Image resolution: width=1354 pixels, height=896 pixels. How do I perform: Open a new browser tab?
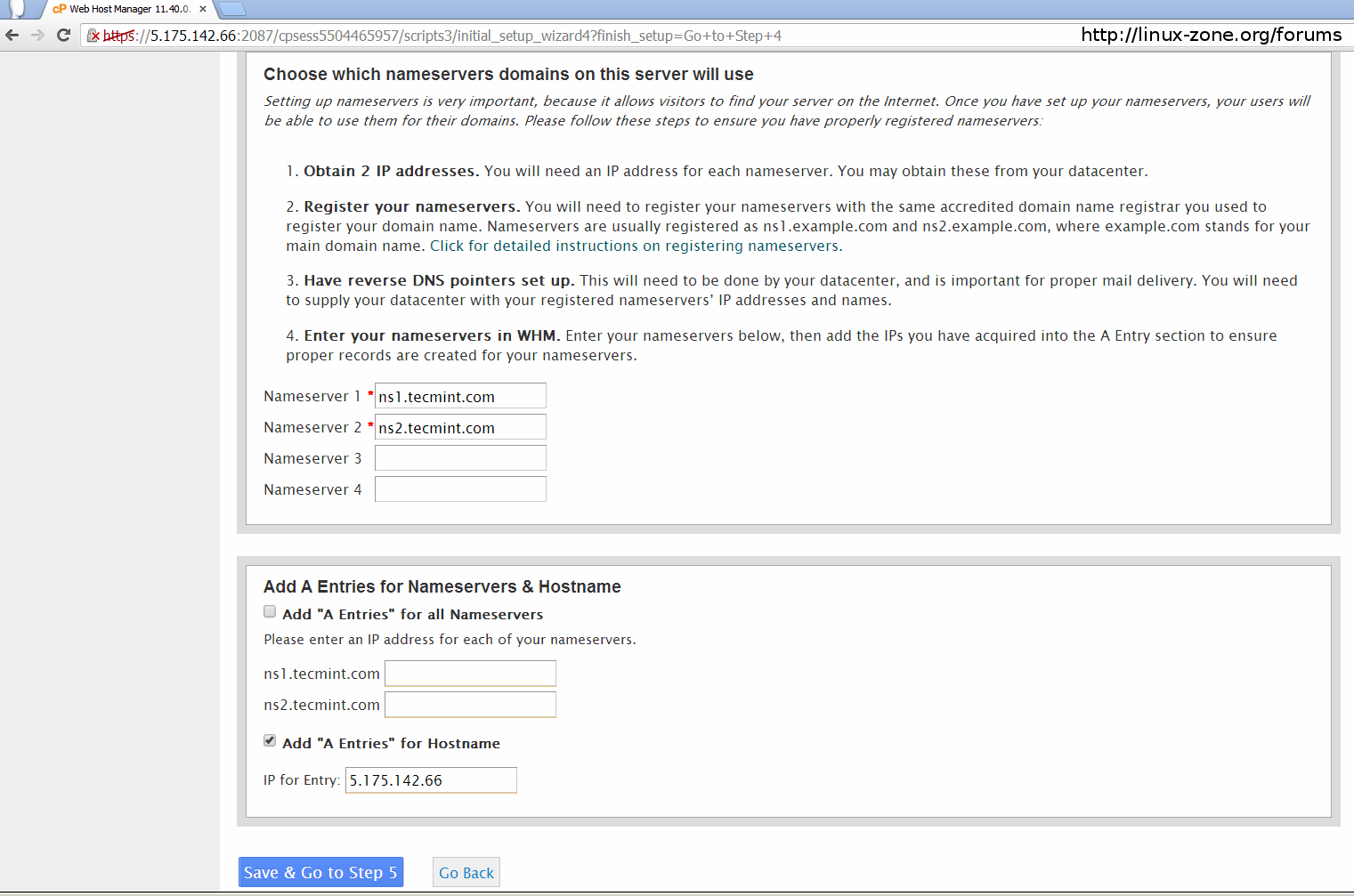click(231, 9)
